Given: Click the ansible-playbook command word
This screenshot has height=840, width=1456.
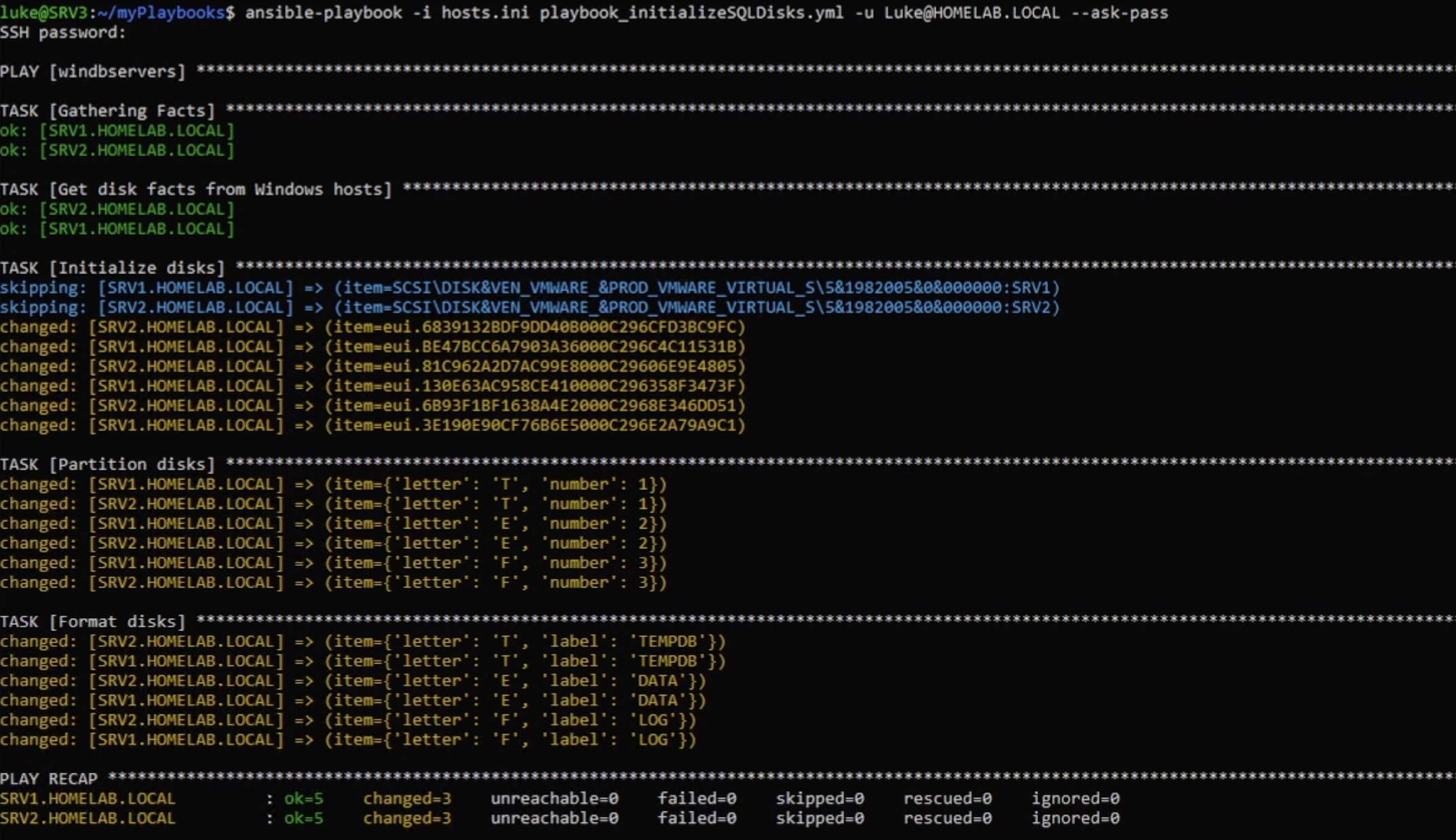Looking at the screenshot, I should coord(323,13).
